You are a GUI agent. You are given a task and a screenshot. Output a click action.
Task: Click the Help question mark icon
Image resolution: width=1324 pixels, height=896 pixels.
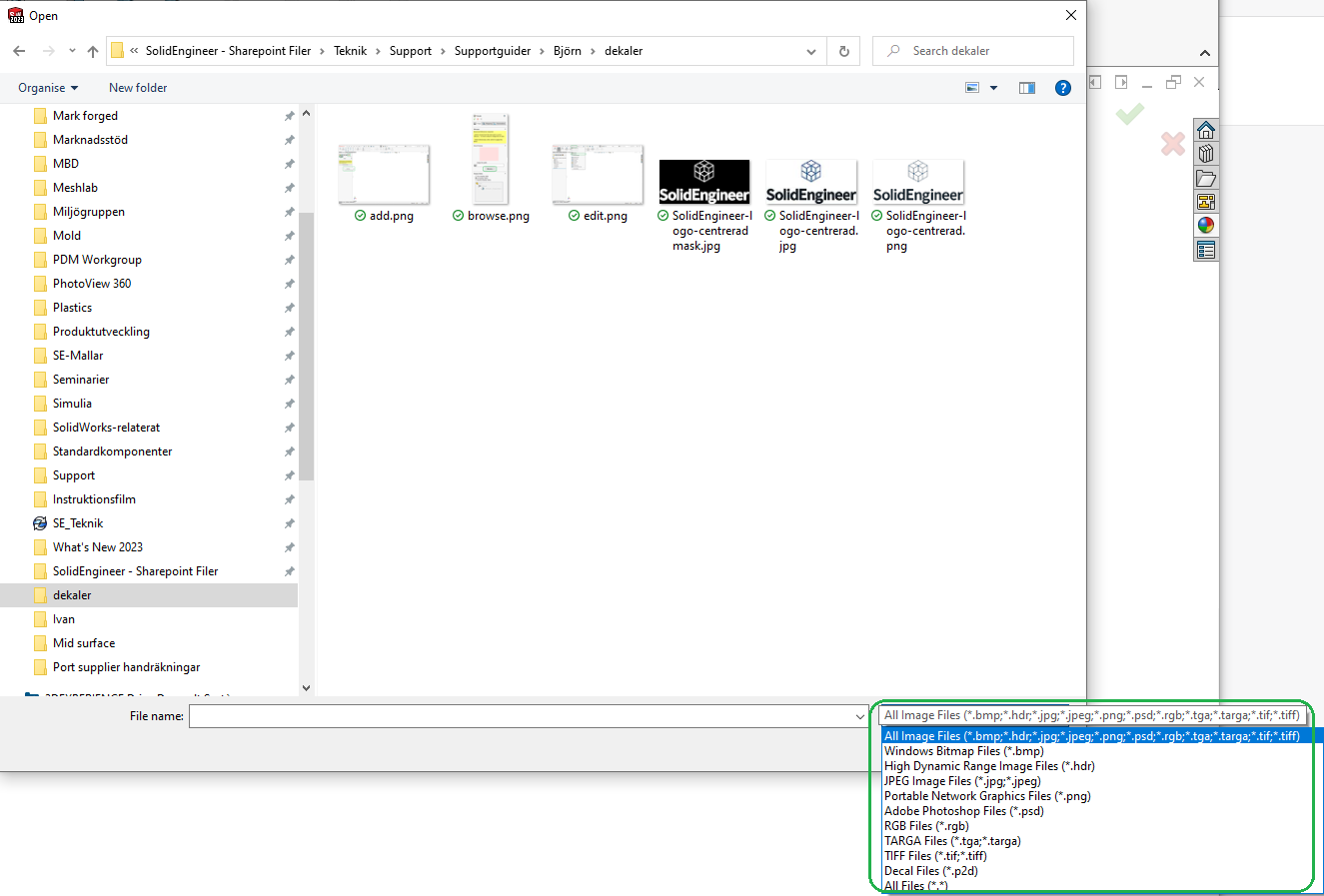pos(1063,88)
